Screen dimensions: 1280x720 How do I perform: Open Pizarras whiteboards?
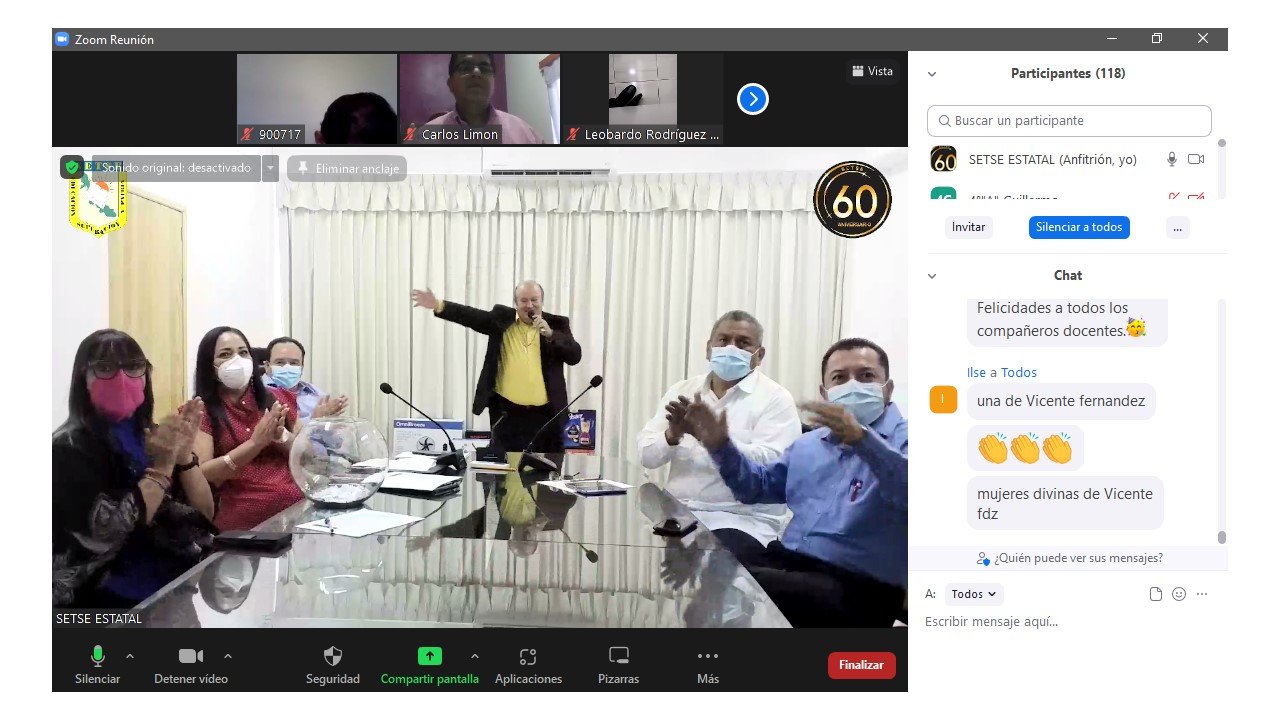(618, 665)
